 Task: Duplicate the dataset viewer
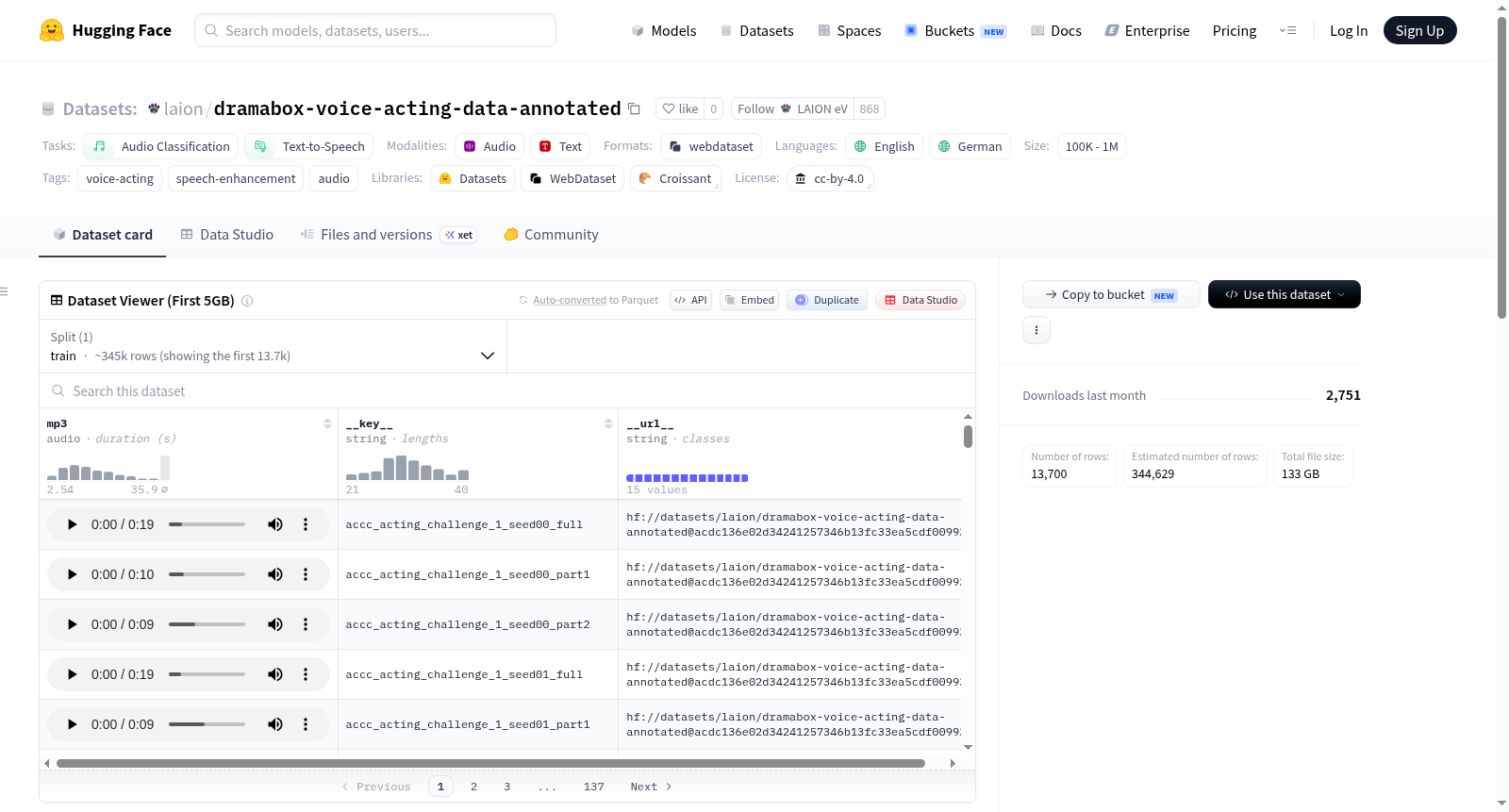(827, 300)
